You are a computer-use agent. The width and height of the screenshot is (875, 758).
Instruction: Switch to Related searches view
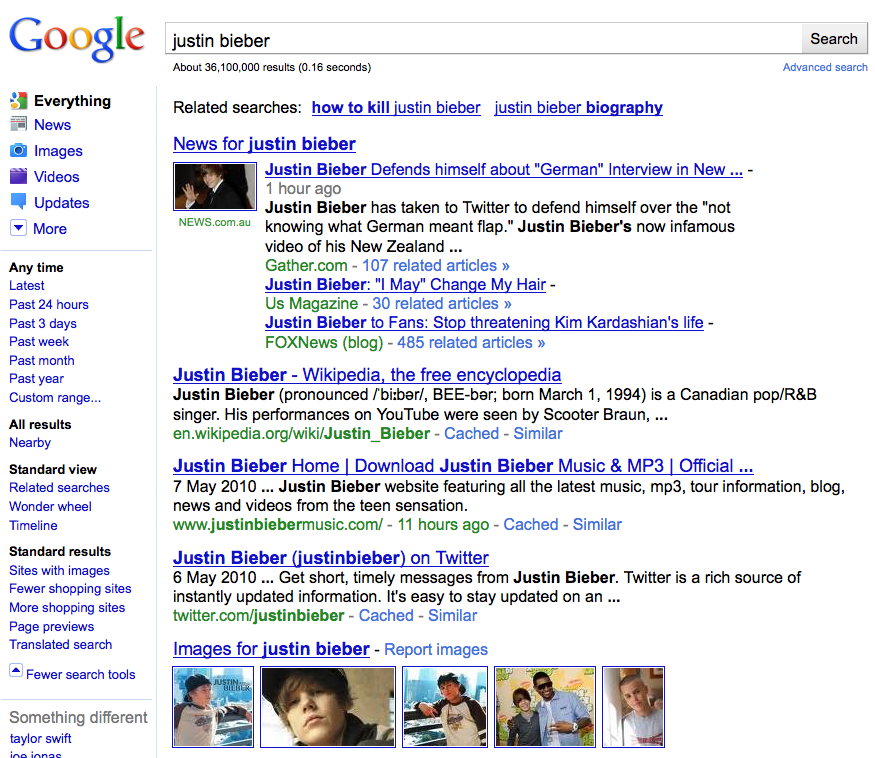coord(59,488)
